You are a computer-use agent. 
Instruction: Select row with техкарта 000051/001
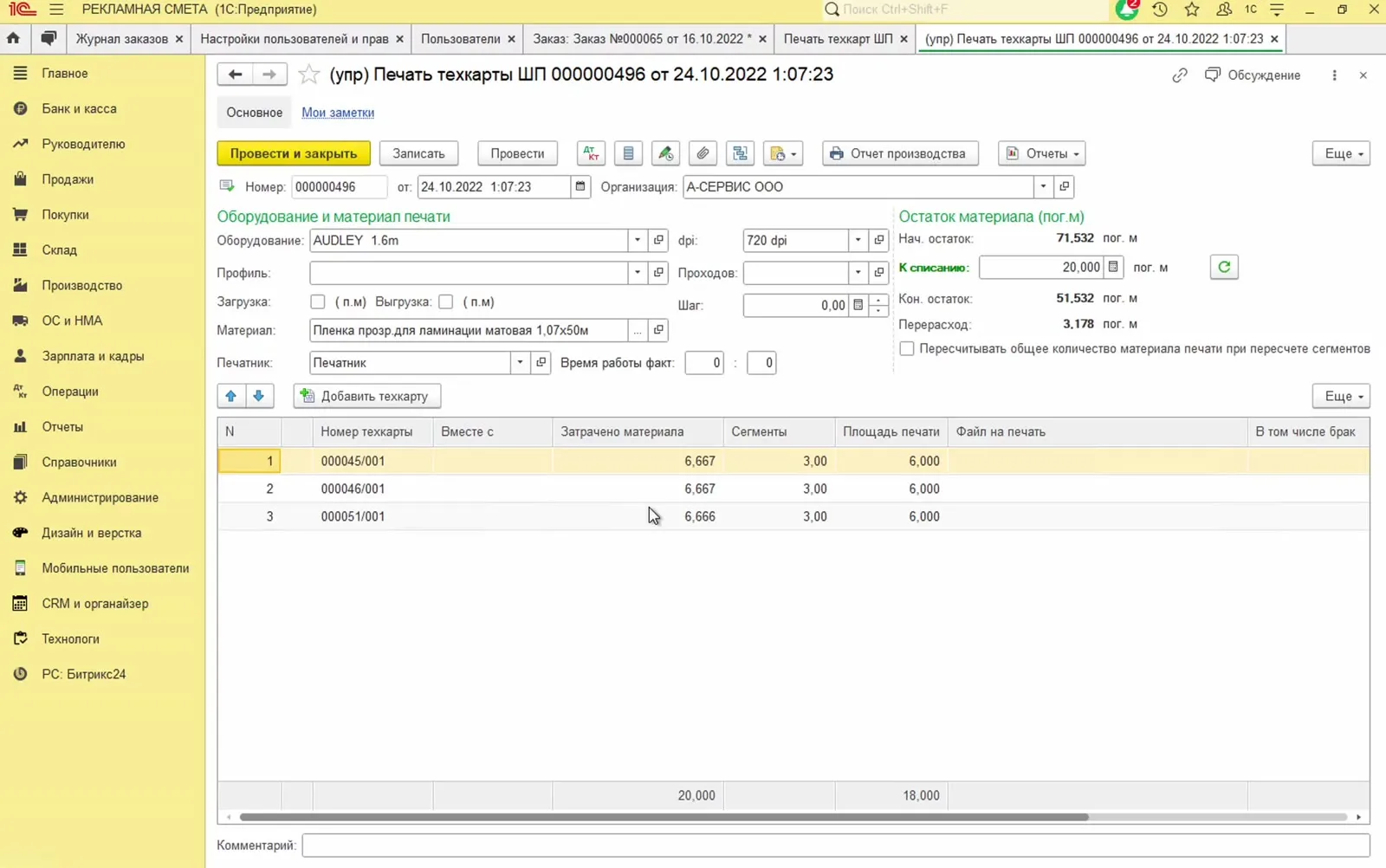(x=793, y=516)
